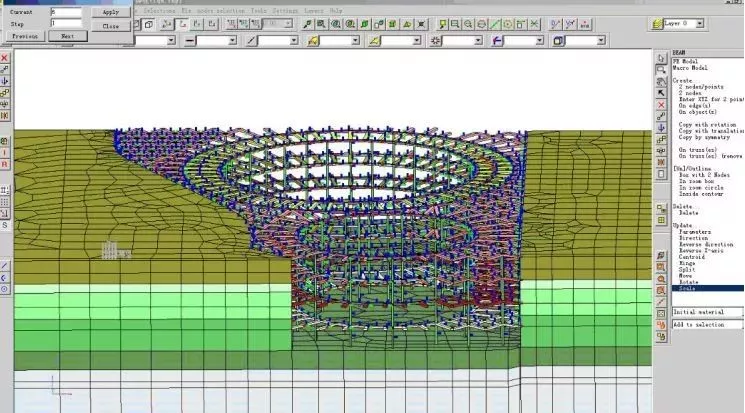Click the red X icon in left toolbar
745x413 pixels.
(5, 58)
